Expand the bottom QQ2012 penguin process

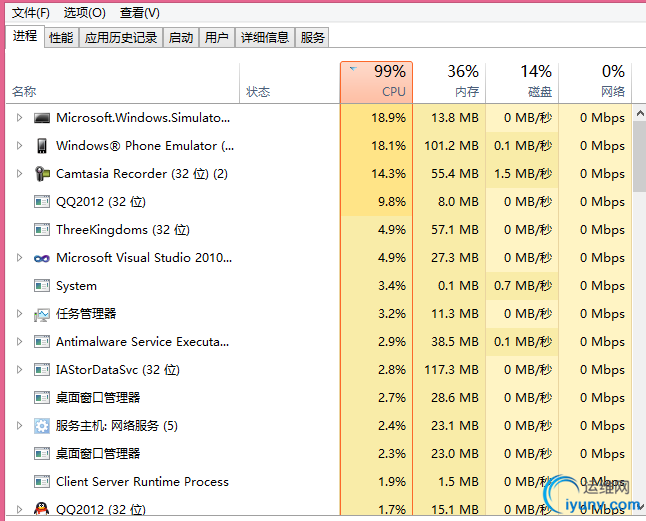(19, 510)
